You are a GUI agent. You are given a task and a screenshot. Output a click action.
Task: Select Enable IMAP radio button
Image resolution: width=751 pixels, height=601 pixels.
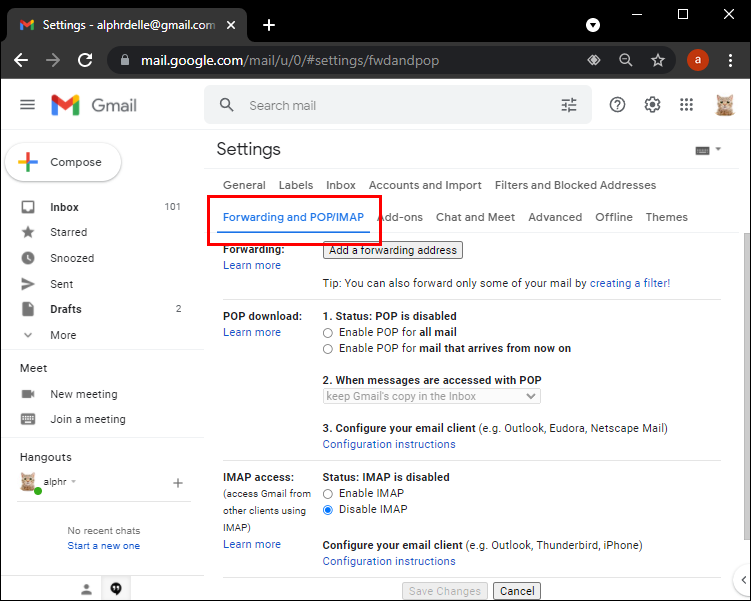point(328,493)
